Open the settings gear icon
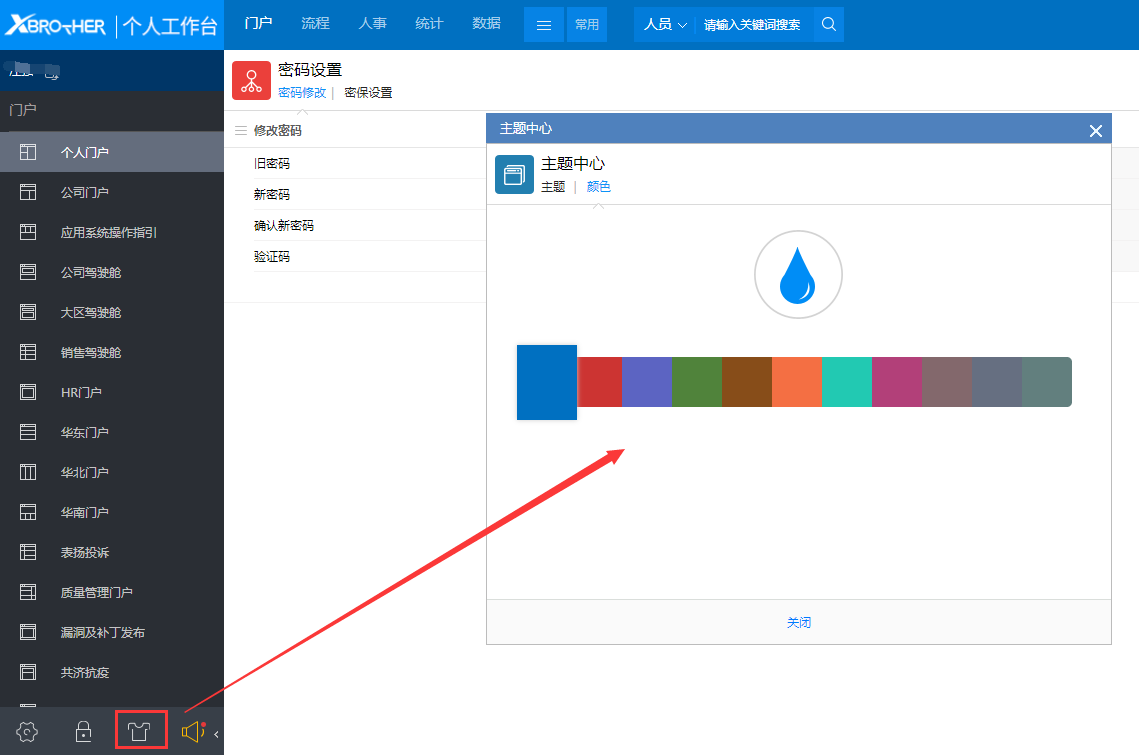Viewport: 1139px width, 755px height. [28, 732]
